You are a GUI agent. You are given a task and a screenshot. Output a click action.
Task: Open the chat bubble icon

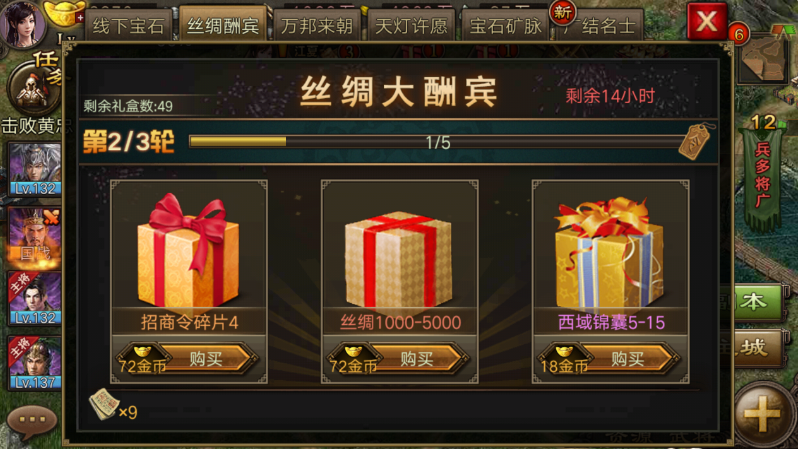pos(32,422)
